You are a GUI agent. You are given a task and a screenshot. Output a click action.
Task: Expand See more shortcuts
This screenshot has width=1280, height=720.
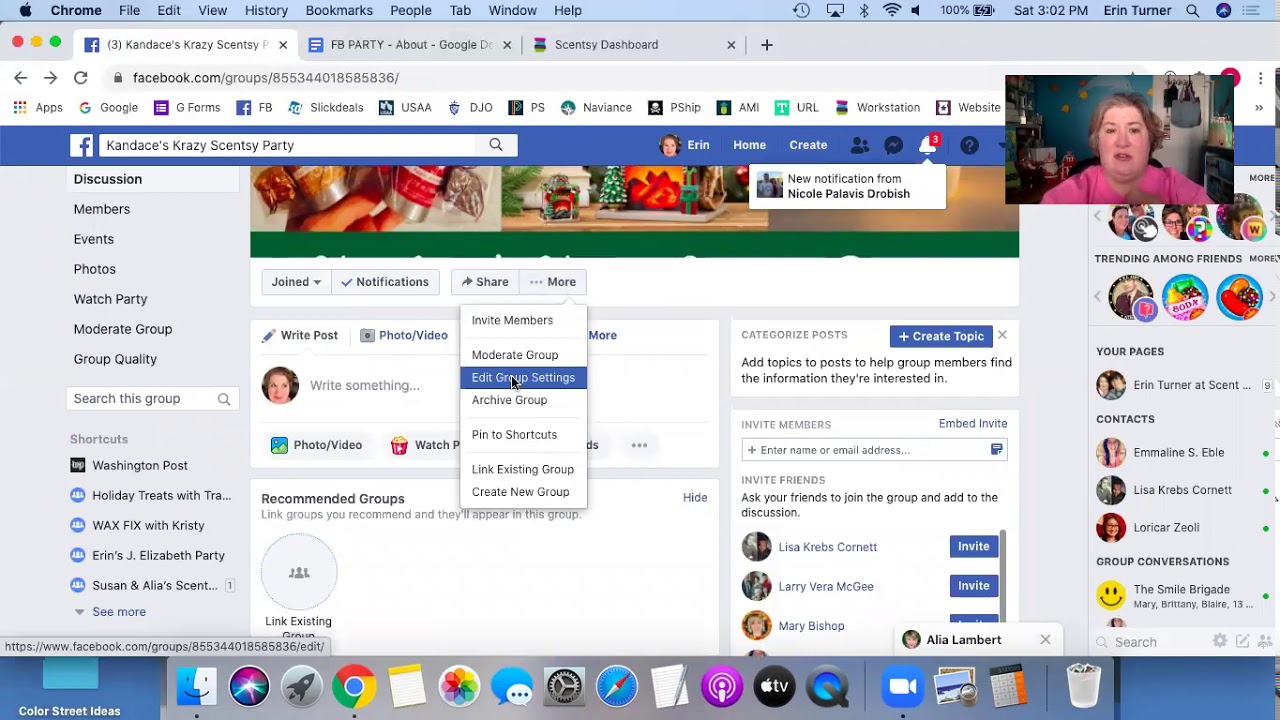coord(119,612)
